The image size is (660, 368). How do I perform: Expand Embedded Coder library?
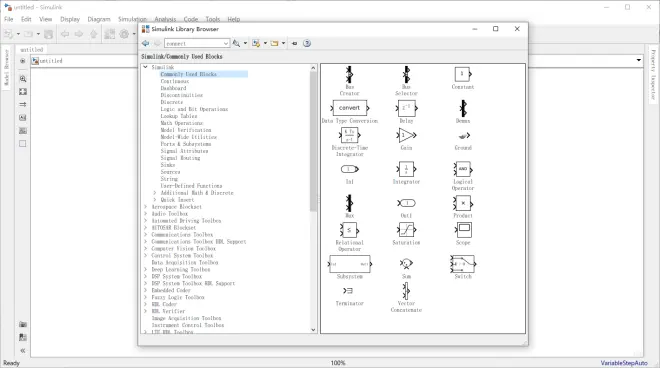coord(145,291)
